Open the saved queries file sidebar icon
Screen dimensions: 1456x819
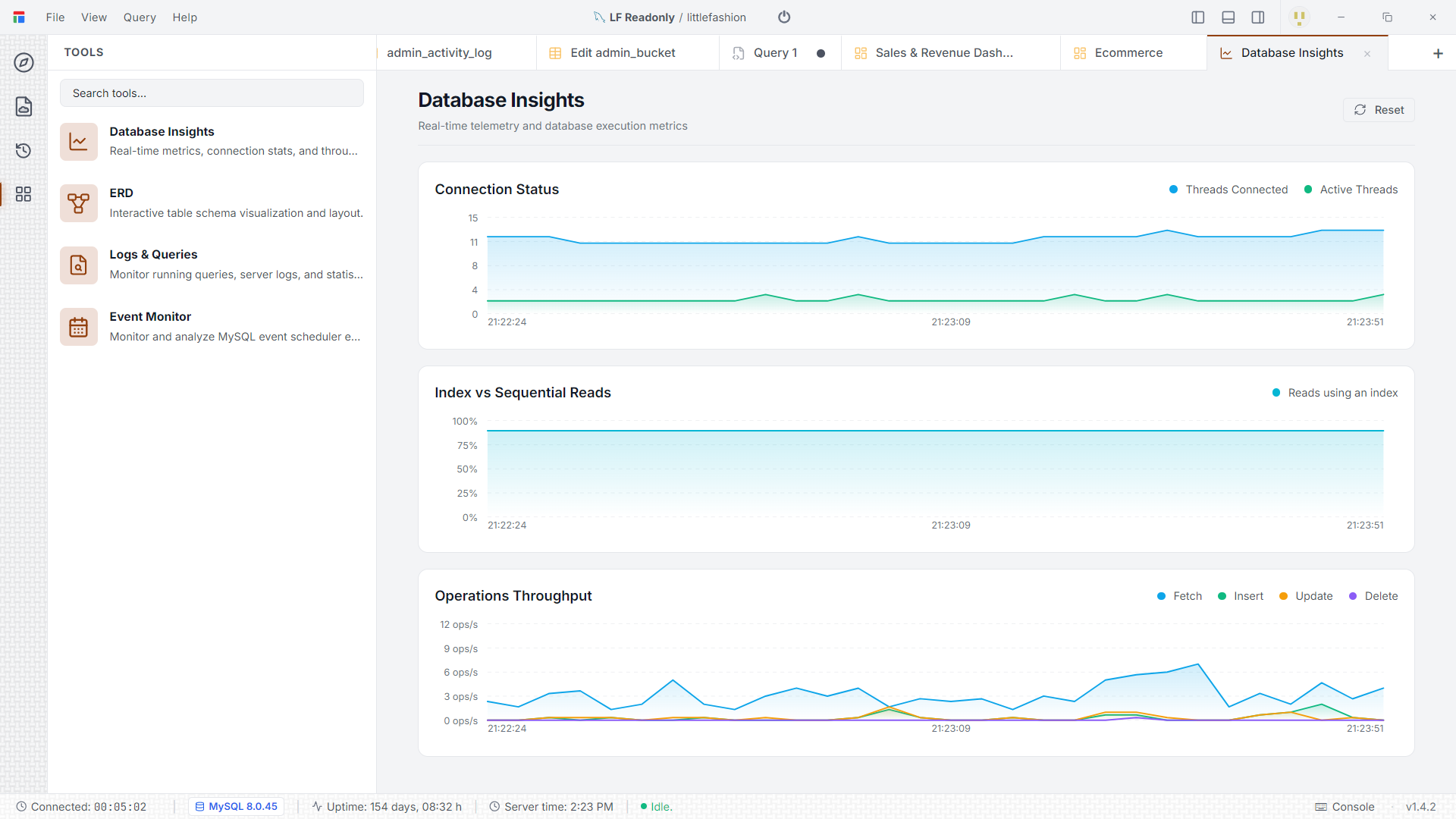24,106
